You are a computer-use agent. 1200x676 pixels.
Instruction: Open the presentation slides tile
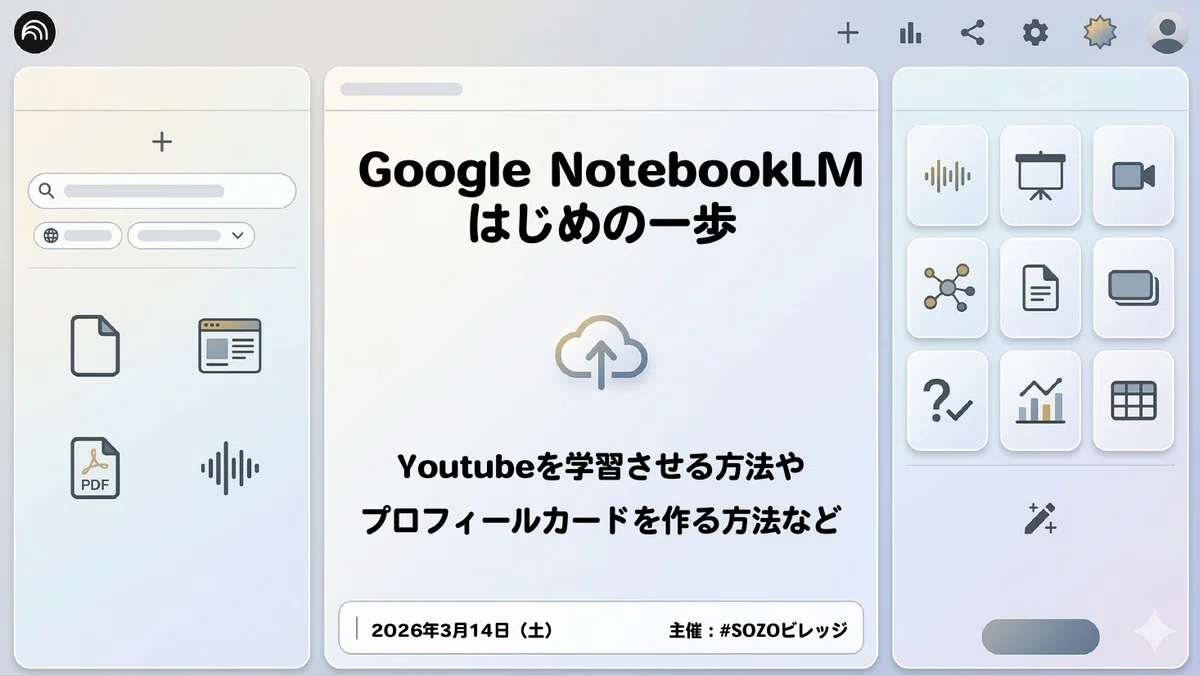[x=1040, y=175]
